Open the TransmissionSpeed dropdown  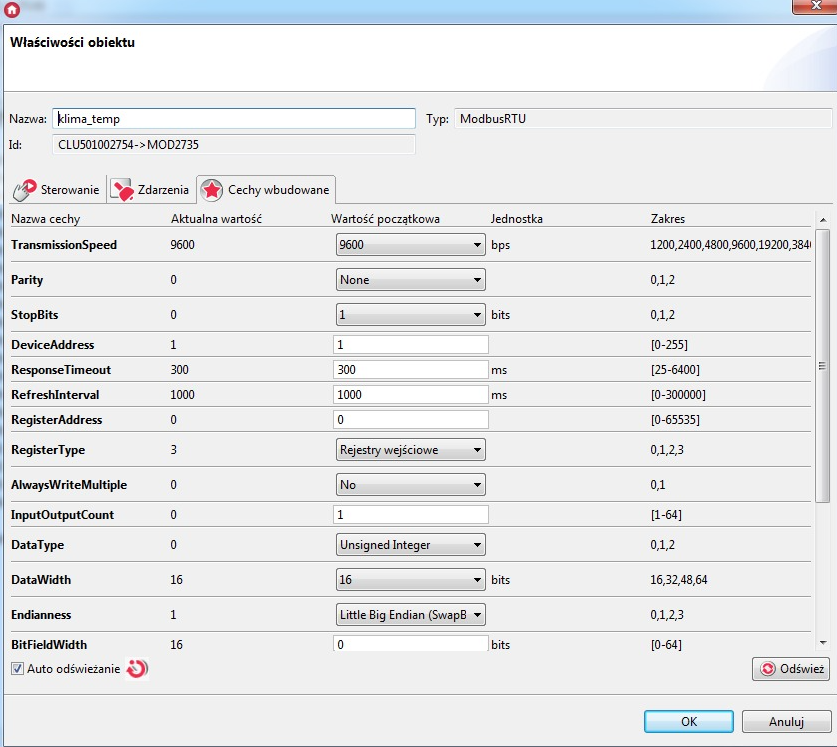tap(410, 245)
